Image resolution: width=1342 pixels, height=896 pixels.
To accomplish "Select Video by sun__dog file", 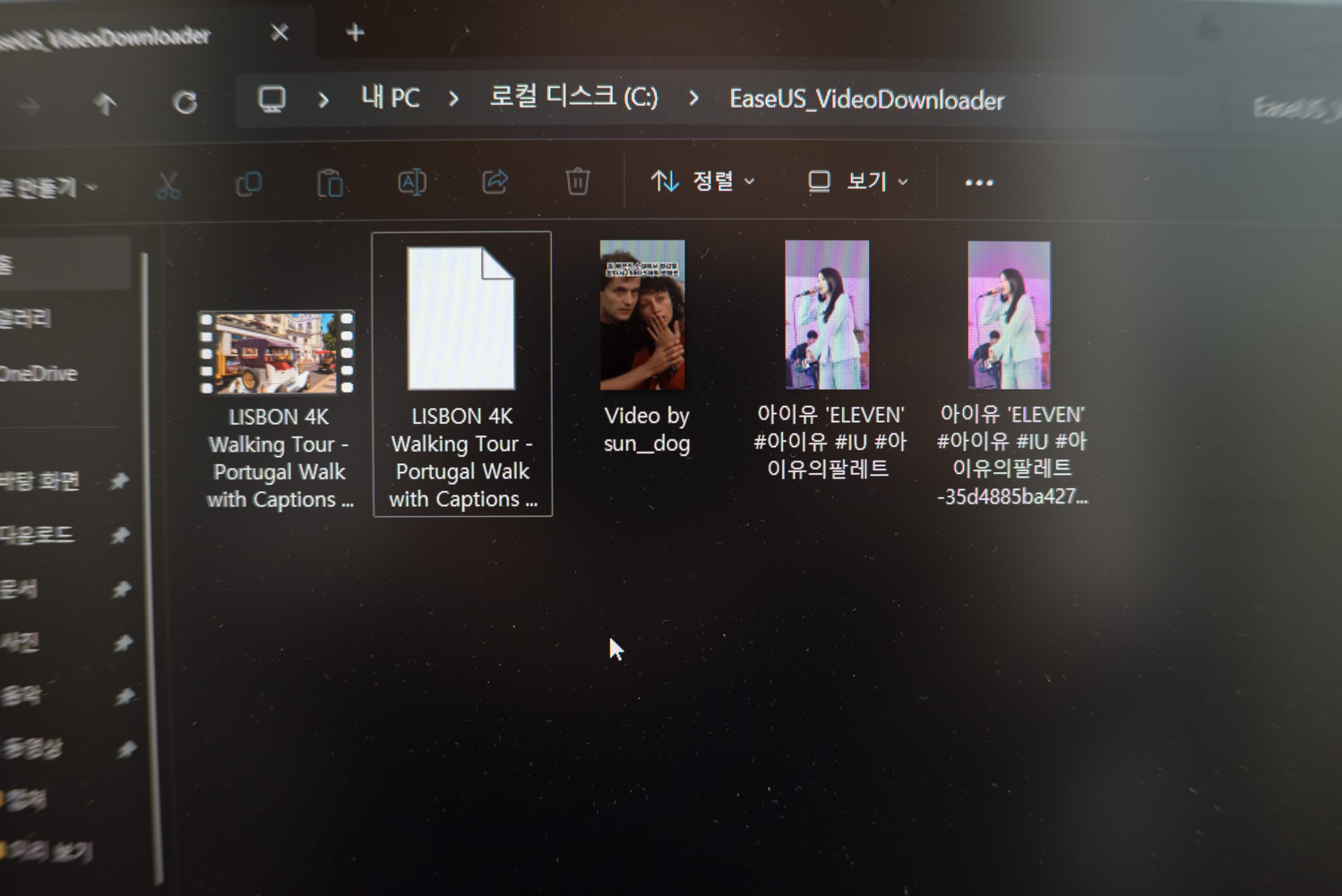I will 645,349.
